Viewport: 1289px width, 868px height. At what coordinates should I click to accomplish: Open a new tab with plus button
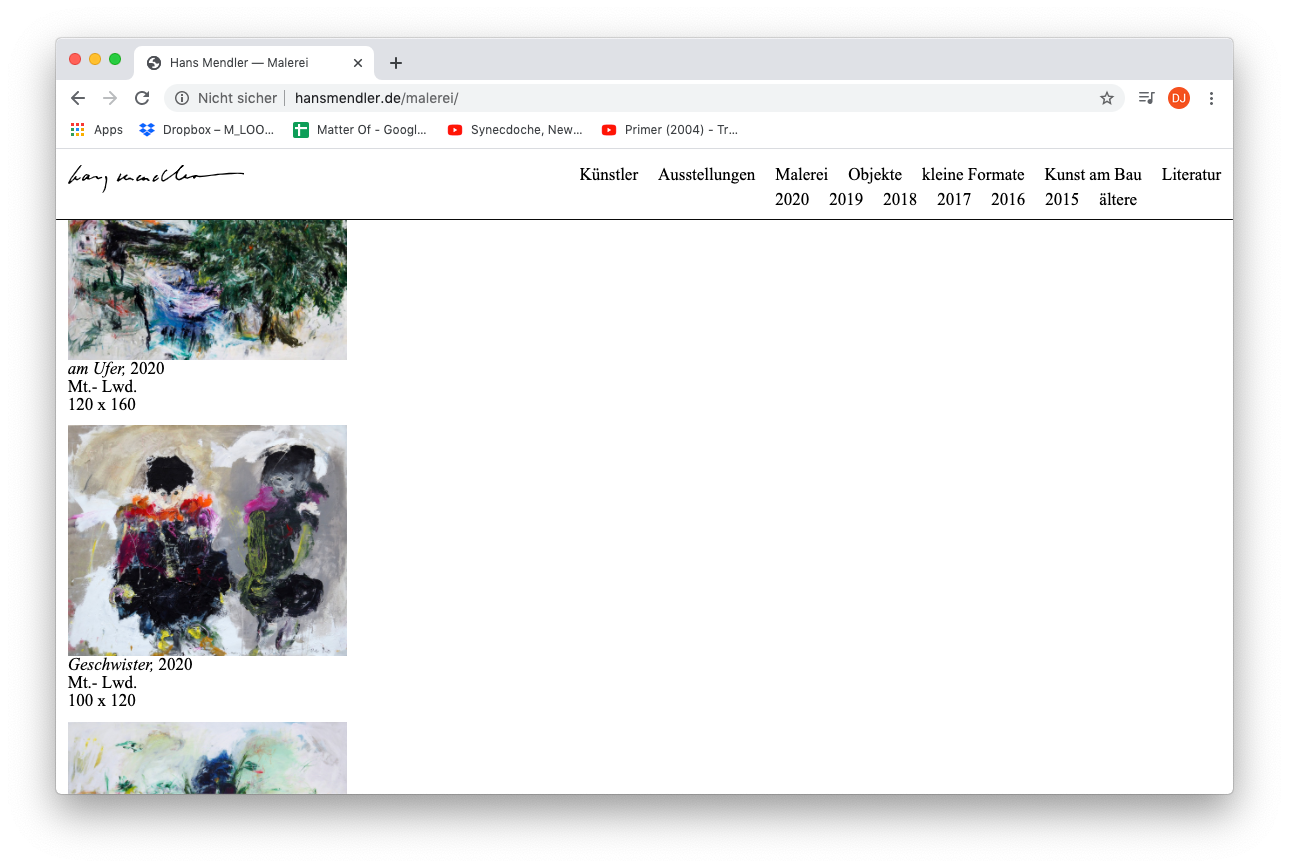pyautogui.click(x=396, y=63)
